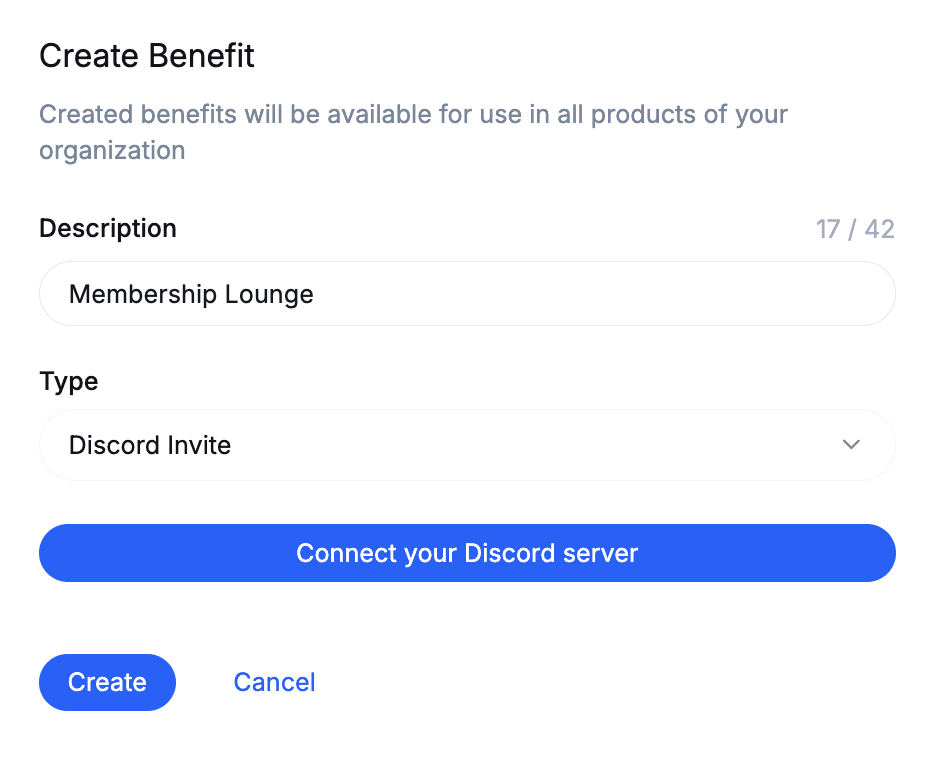
Task: Click the number 42 in the counter
Action: [879, 229]
